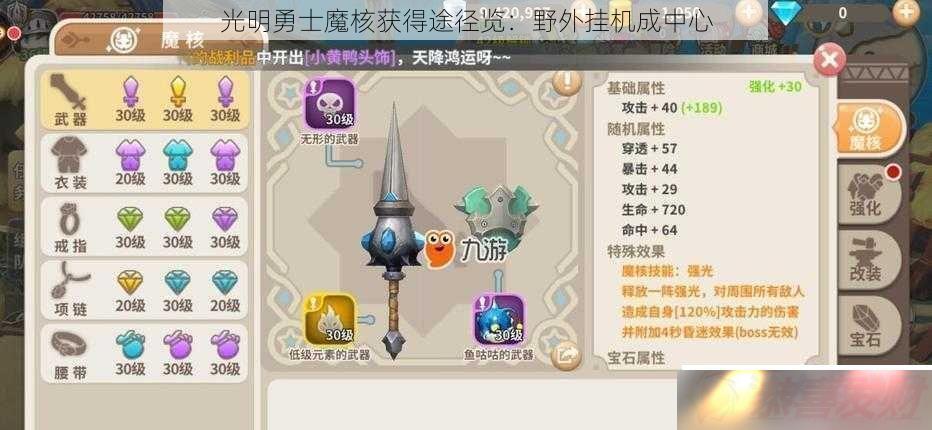
Task: Tap the exclamation info icon above weapon
Action: (566, 81)
